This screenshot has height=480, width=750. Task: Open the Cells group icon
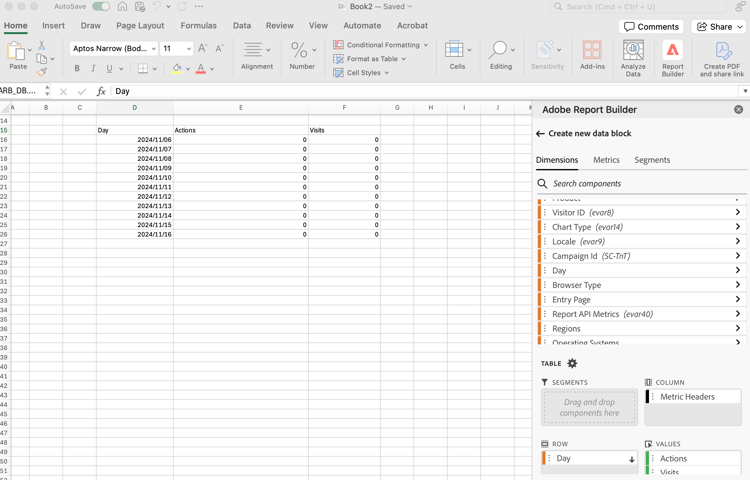coord(454,50)
